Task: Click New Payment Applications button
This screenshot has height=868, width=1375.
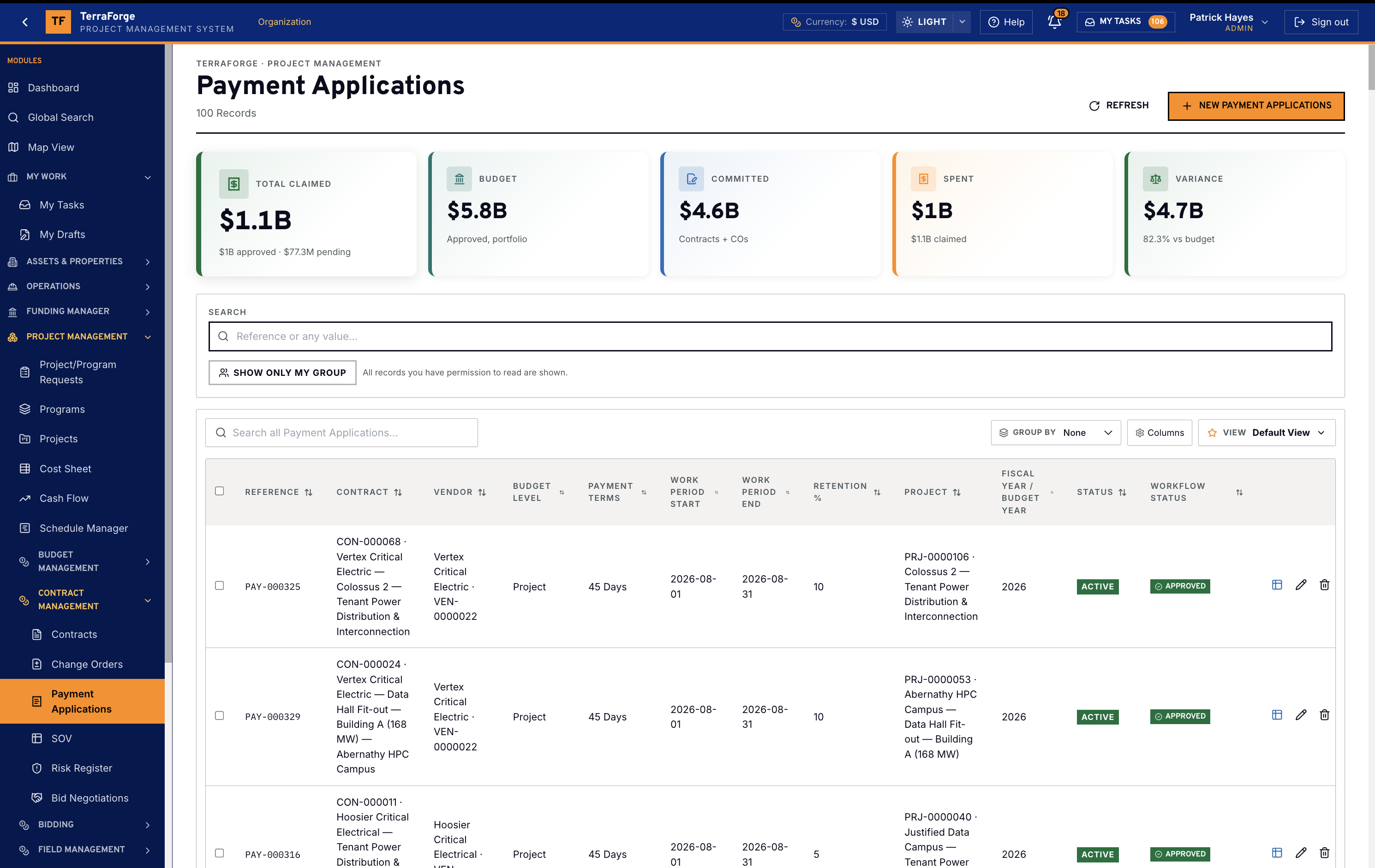Action: (1255, 106)
